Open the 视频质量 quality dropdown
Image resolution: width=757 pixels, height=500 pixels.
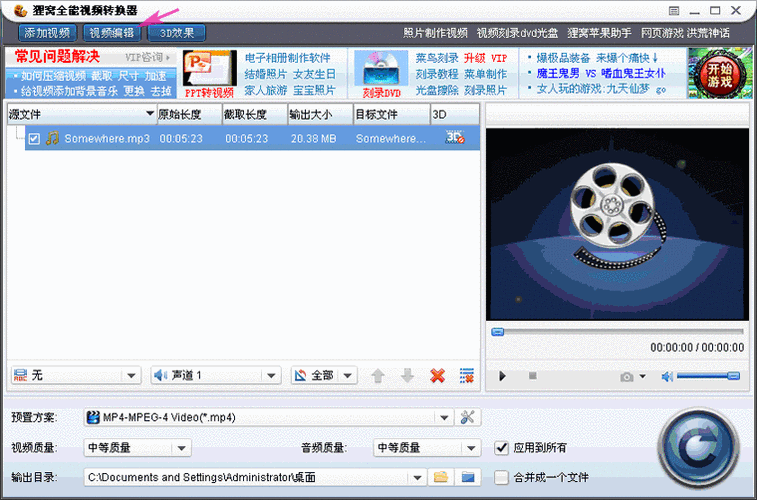[182, 447]
